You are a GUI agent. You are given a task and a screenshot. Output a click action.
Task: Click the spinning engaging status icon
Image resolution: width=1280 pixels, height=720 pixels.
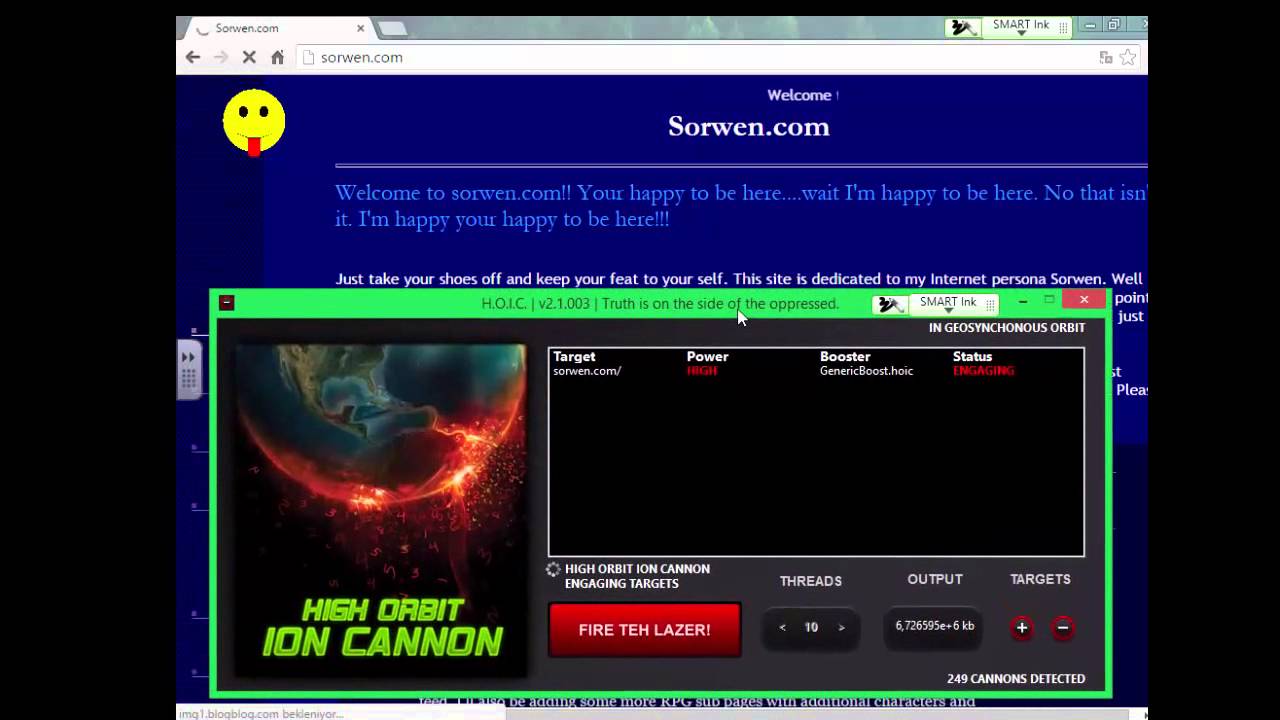click(x=553, y=570)
